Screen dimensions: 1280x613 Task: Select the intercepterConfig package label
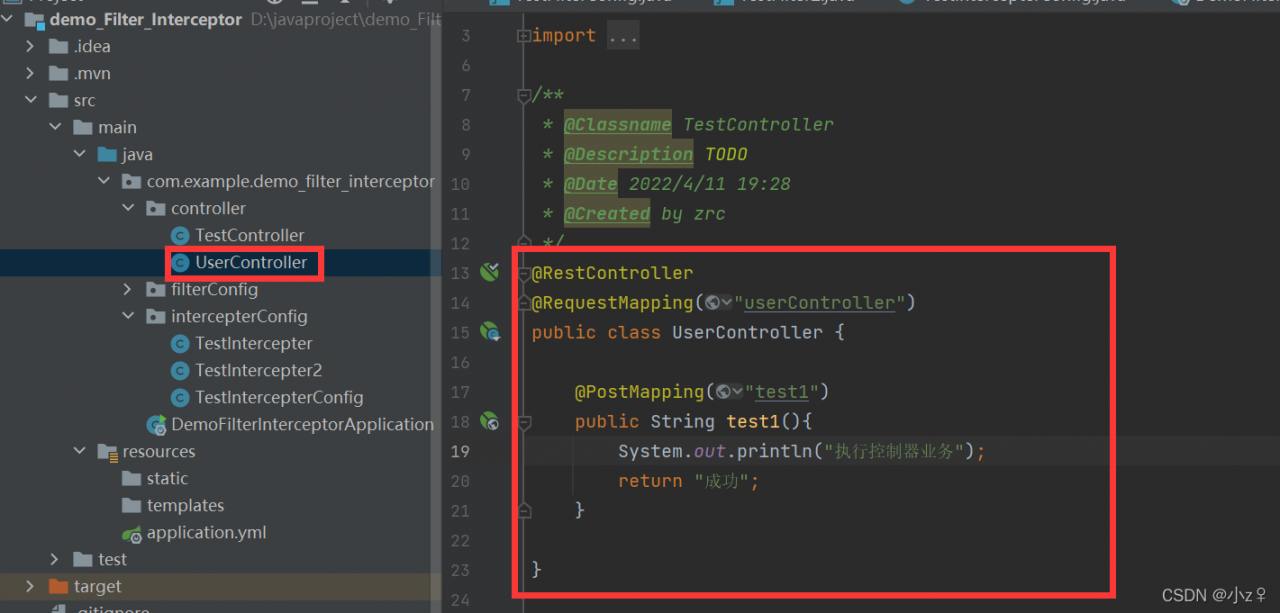click(x=239, y=317)
